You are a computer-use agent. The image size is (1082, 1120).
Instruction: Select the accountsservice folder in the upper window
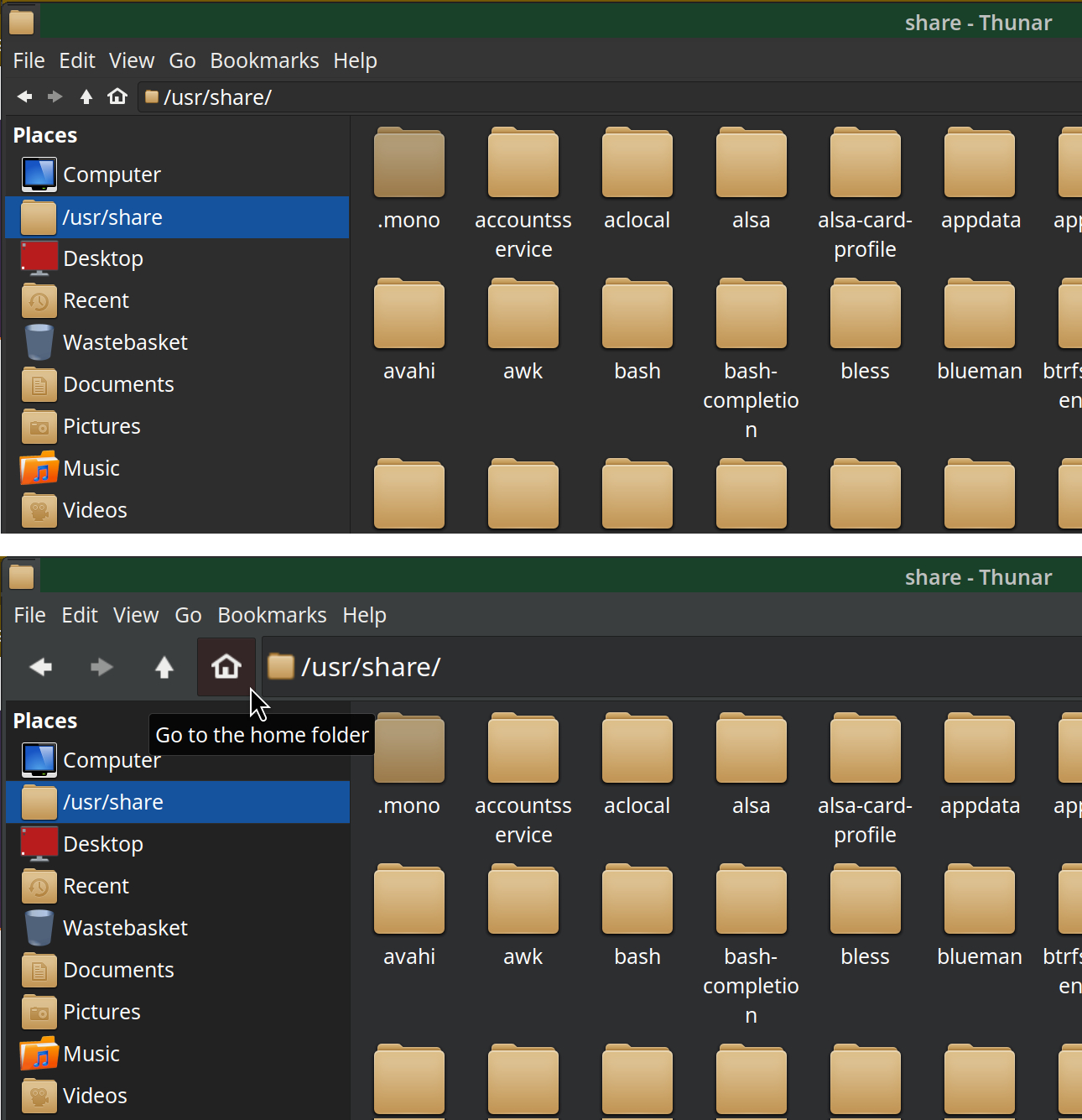[x=523, y=195]
